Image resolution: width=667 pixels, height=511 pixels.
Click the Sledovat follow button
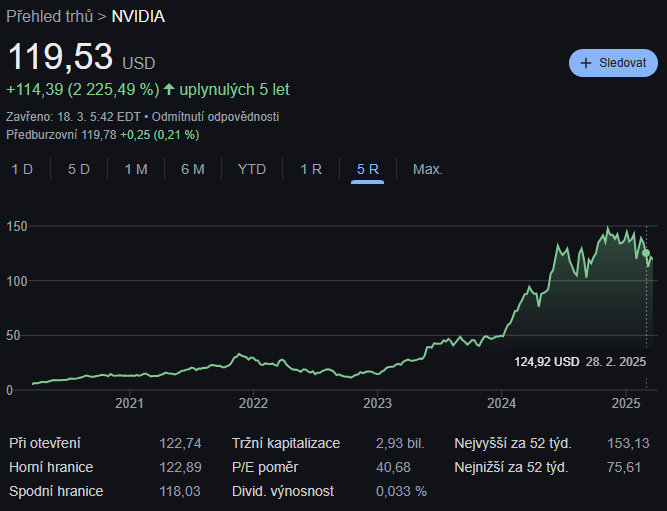[x=613, y=63]
